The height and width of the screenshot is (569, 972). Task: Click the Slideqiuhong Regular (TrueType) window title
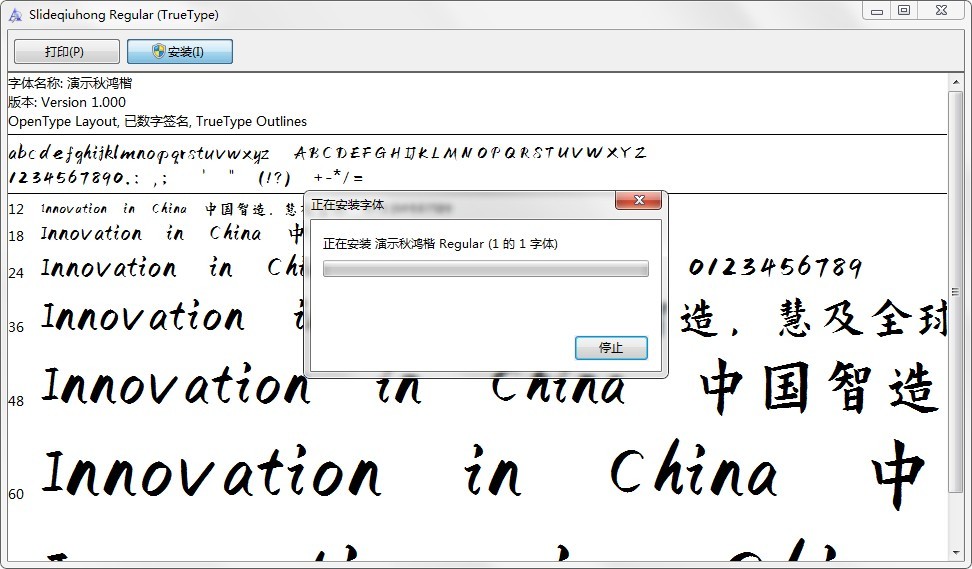(124, 15)
